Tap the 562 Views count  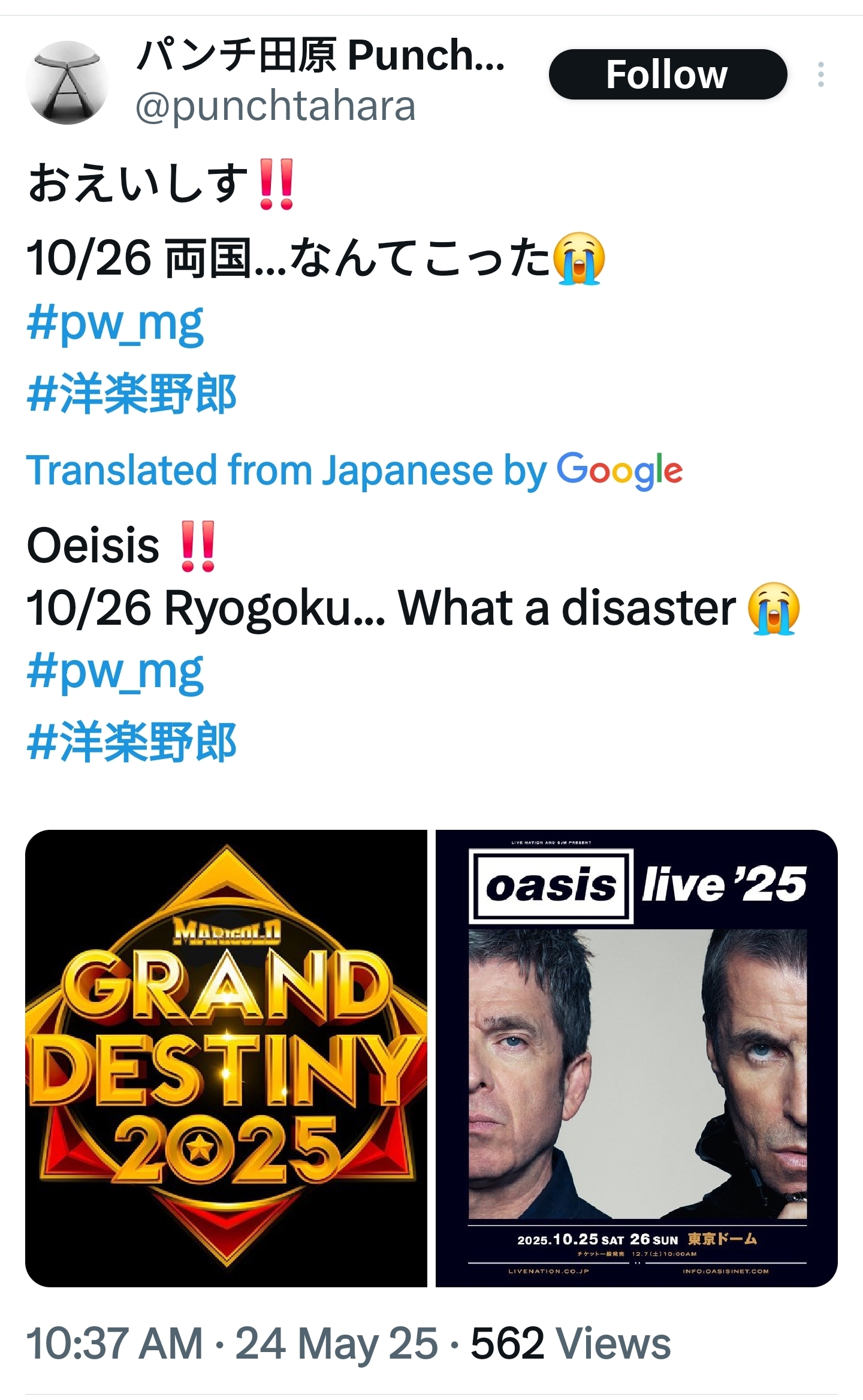[x=571, y=1343]
